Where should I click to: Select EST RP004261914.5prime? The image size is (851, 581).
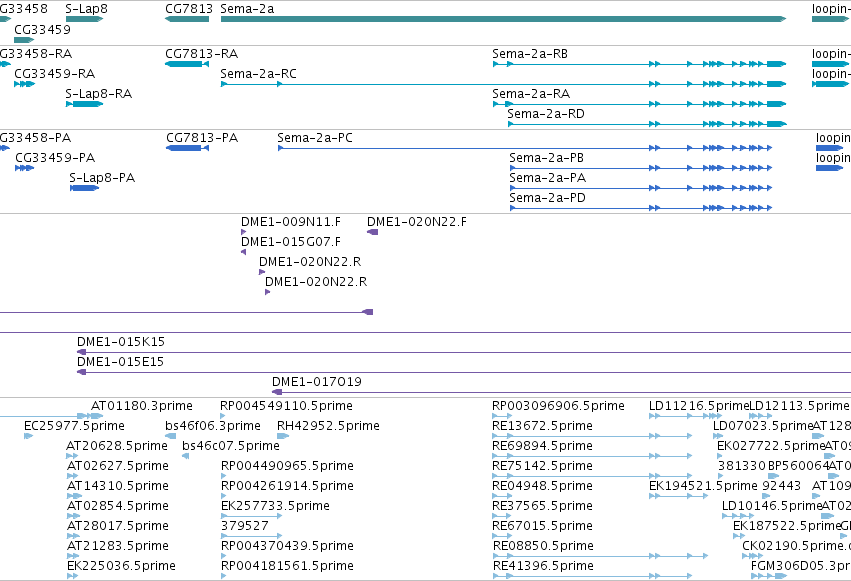(224, 496)
